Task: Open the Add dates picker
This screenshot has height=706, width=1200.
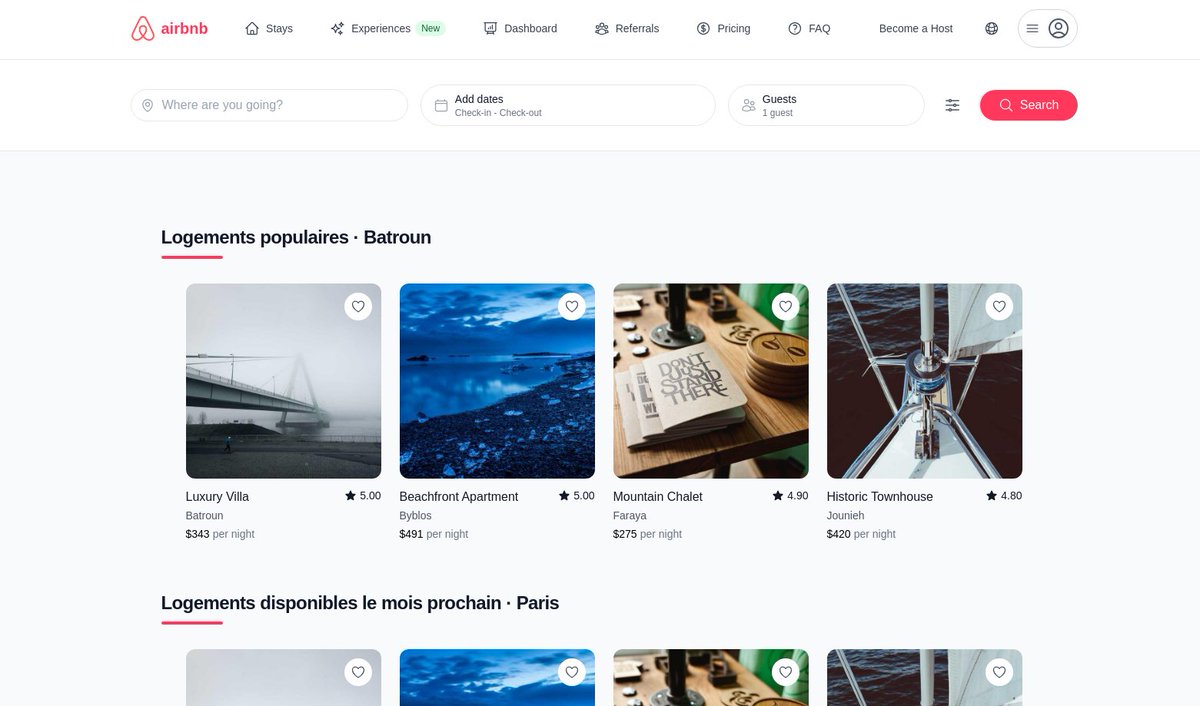Action: [568, 105]
